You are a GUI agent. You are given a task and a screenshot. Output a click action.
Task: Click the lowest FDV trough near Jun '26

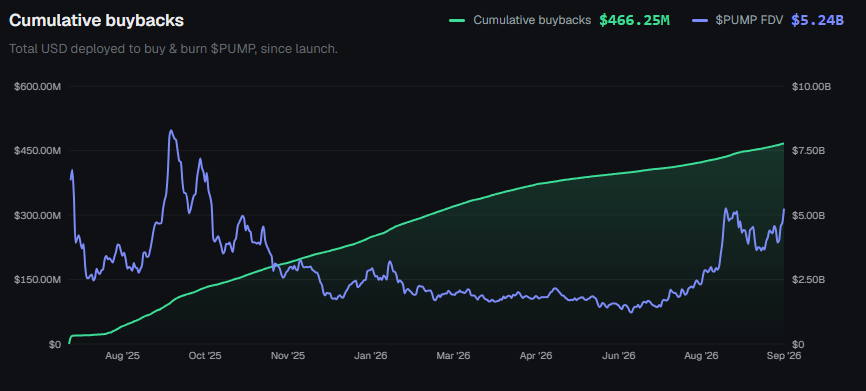(x=631, y=313)
